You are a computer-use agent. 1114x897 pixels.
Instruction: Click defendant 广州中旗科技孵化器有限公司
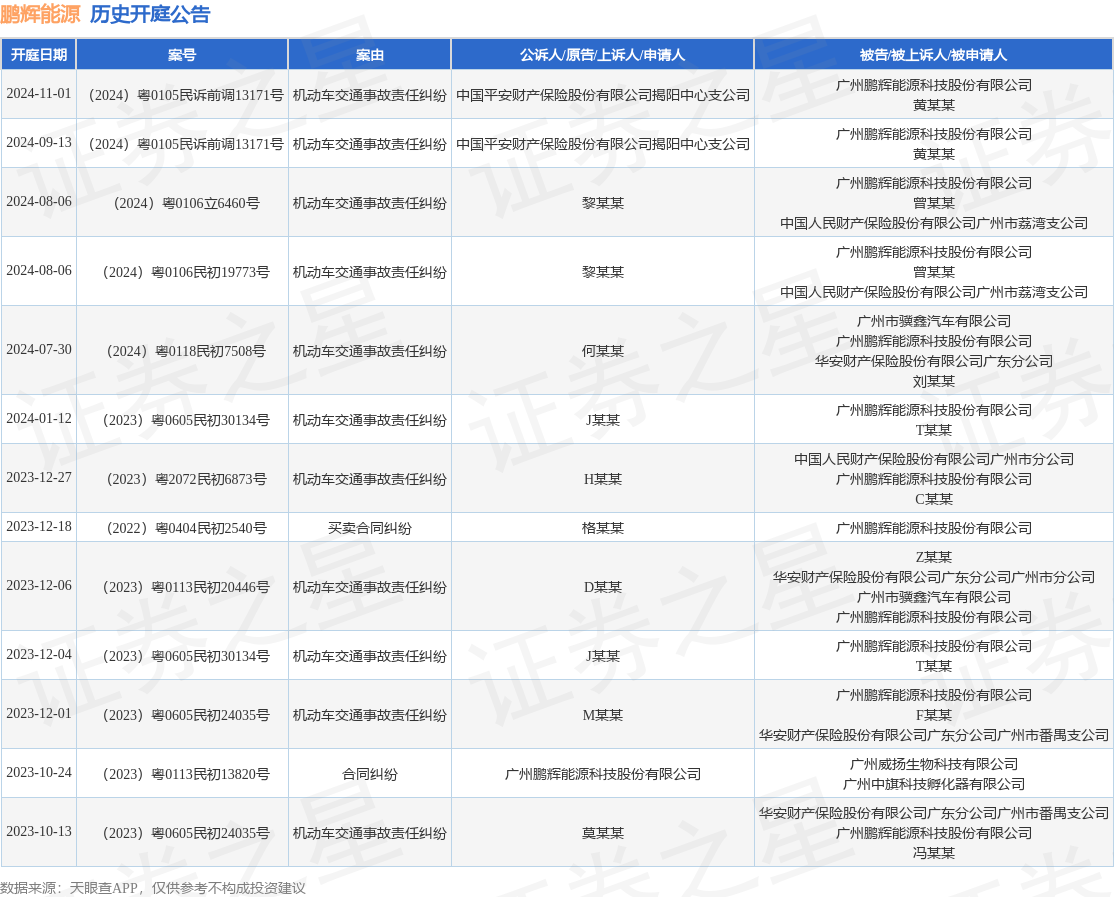pos(934,784)
